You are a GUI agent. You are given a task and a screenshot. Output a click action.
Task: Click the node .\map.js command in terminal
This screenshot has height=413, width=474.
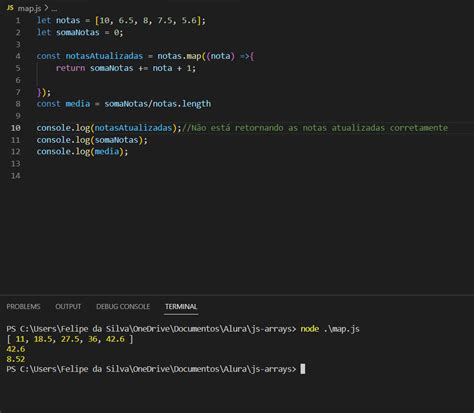point(330,329)
